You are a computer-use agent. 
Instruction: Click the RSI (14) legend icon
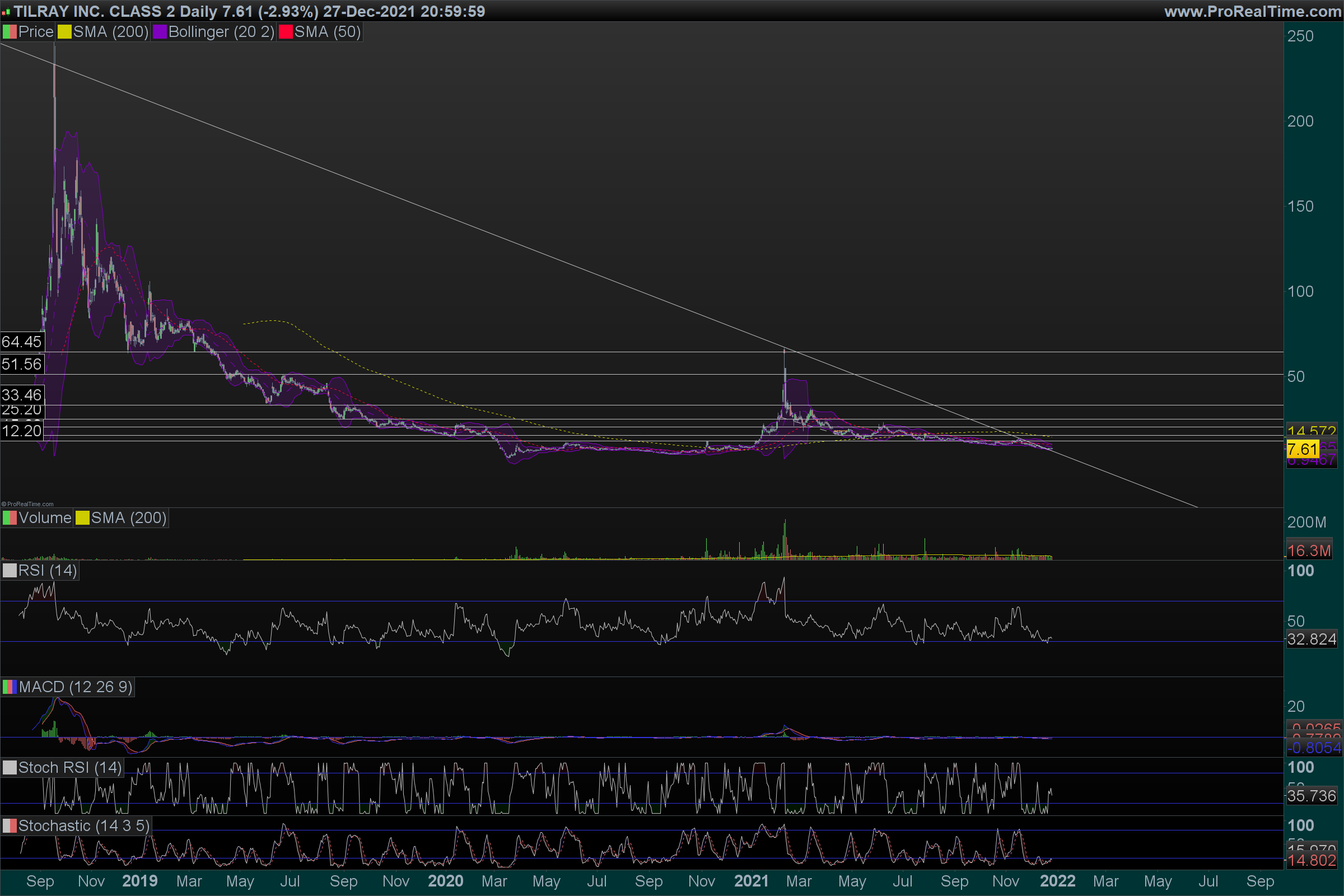coord(9,570)
